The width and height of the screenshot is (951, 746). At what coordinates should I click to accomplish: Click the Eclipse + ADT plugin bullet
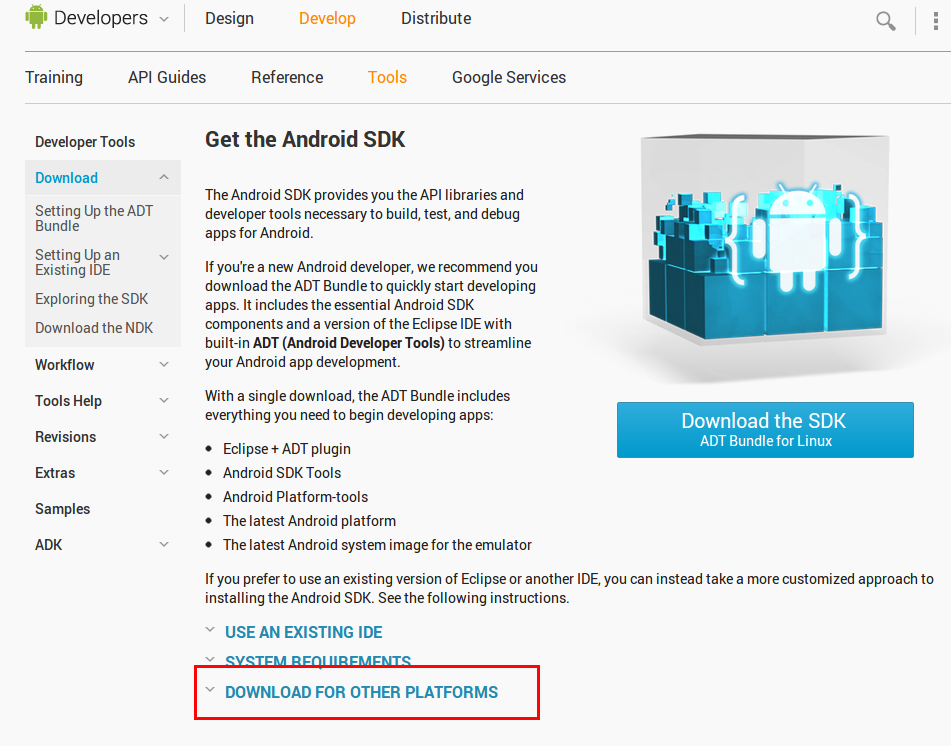click(287, 449)
